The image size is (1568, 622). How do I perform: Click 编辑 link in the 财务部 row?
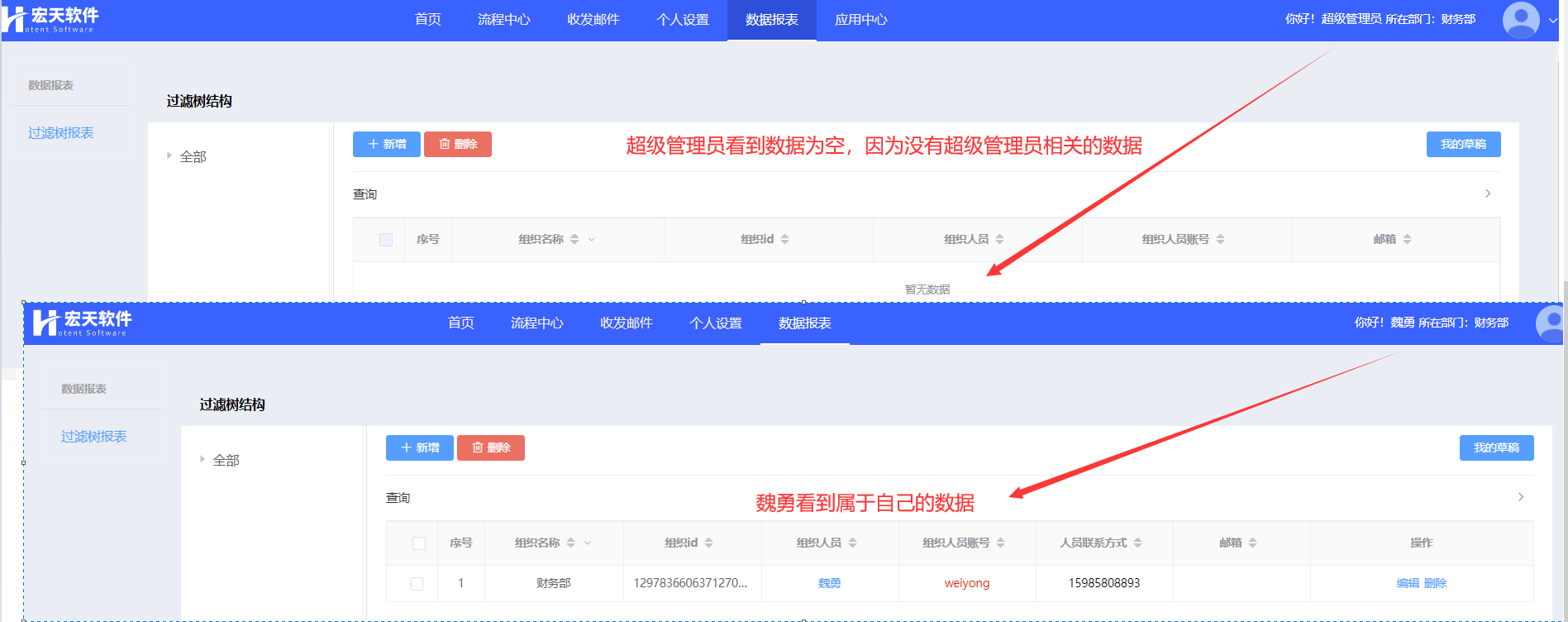(1407, 583)
